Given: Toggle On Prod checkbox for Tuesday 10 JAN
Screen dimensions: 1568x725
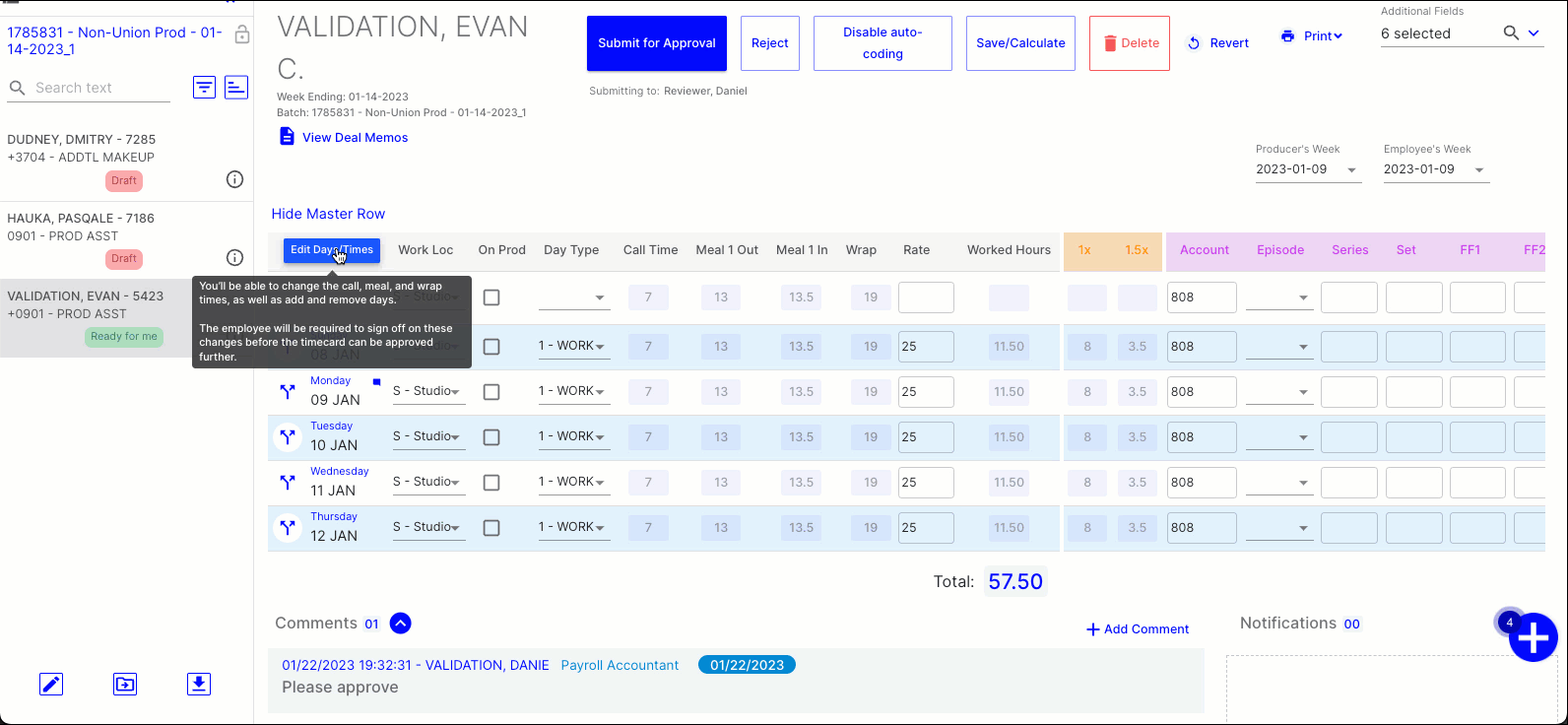Looking at the screenshot, I should tap(491, 437).
